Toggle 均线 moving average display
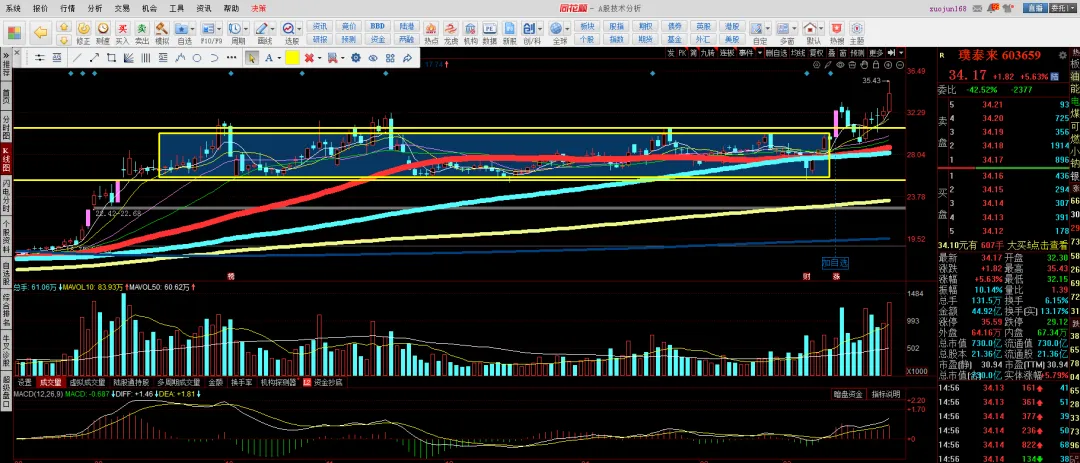1080x463 pixels. point(798,52)
